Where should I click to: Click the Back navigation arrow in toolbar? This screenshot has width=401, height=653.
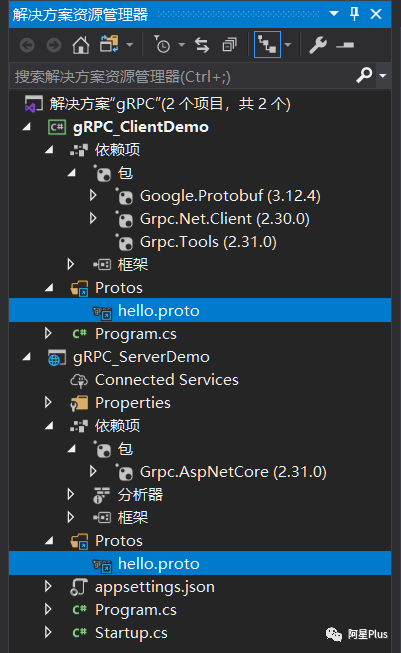click(27, 45)
